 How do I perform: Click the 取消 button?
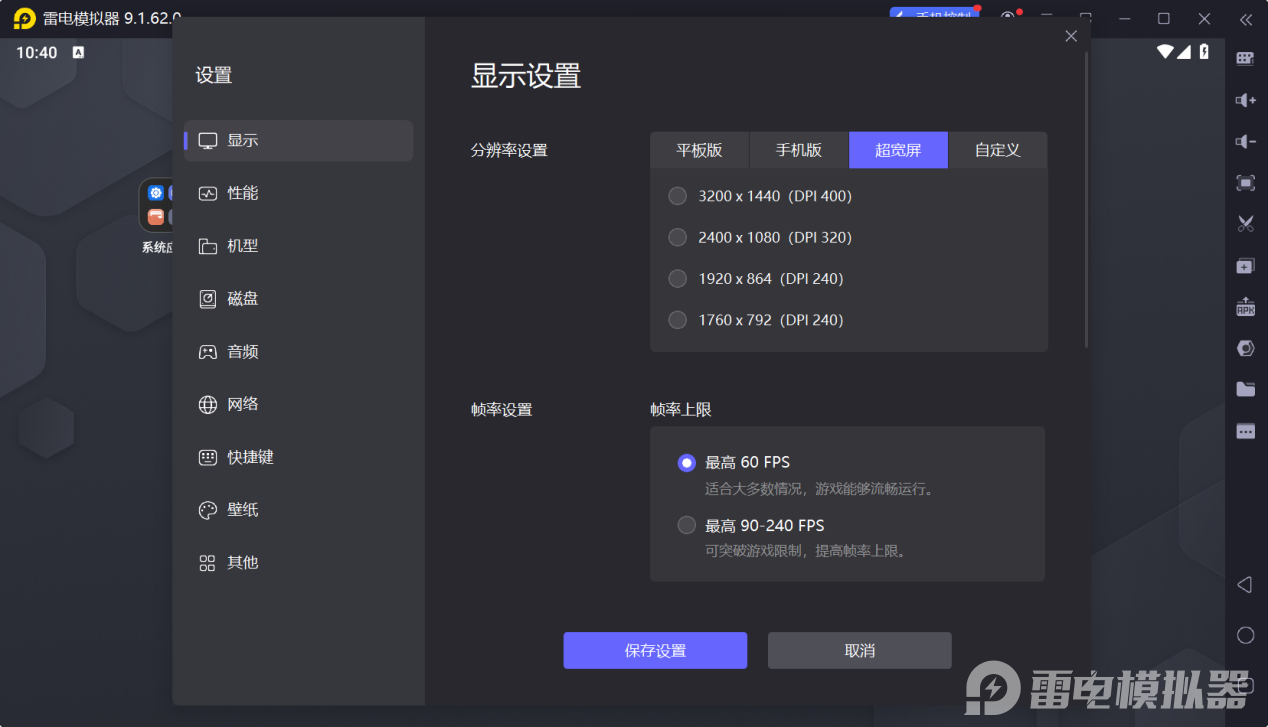[858, 650]
